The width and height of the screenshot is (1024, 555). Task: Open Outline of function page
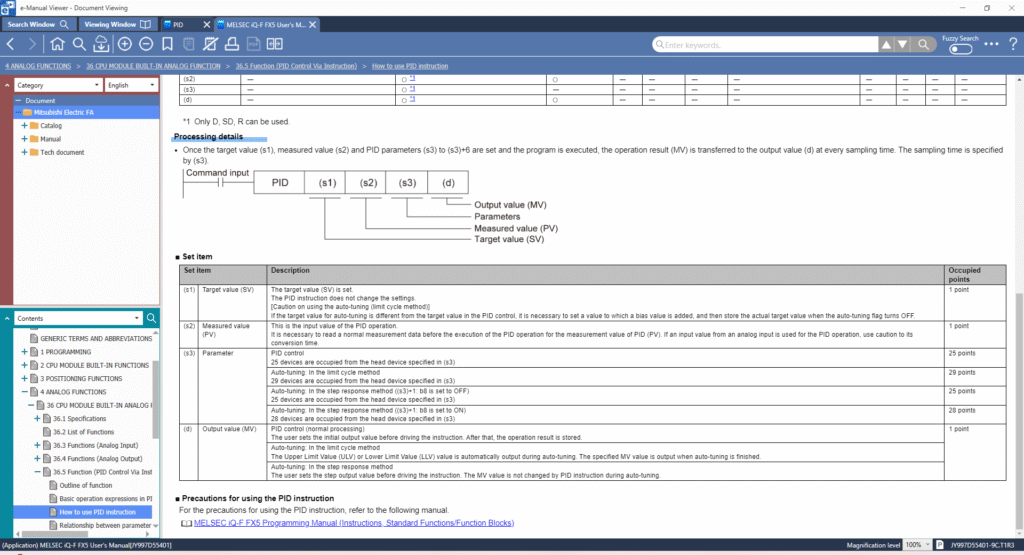[86, 485]
